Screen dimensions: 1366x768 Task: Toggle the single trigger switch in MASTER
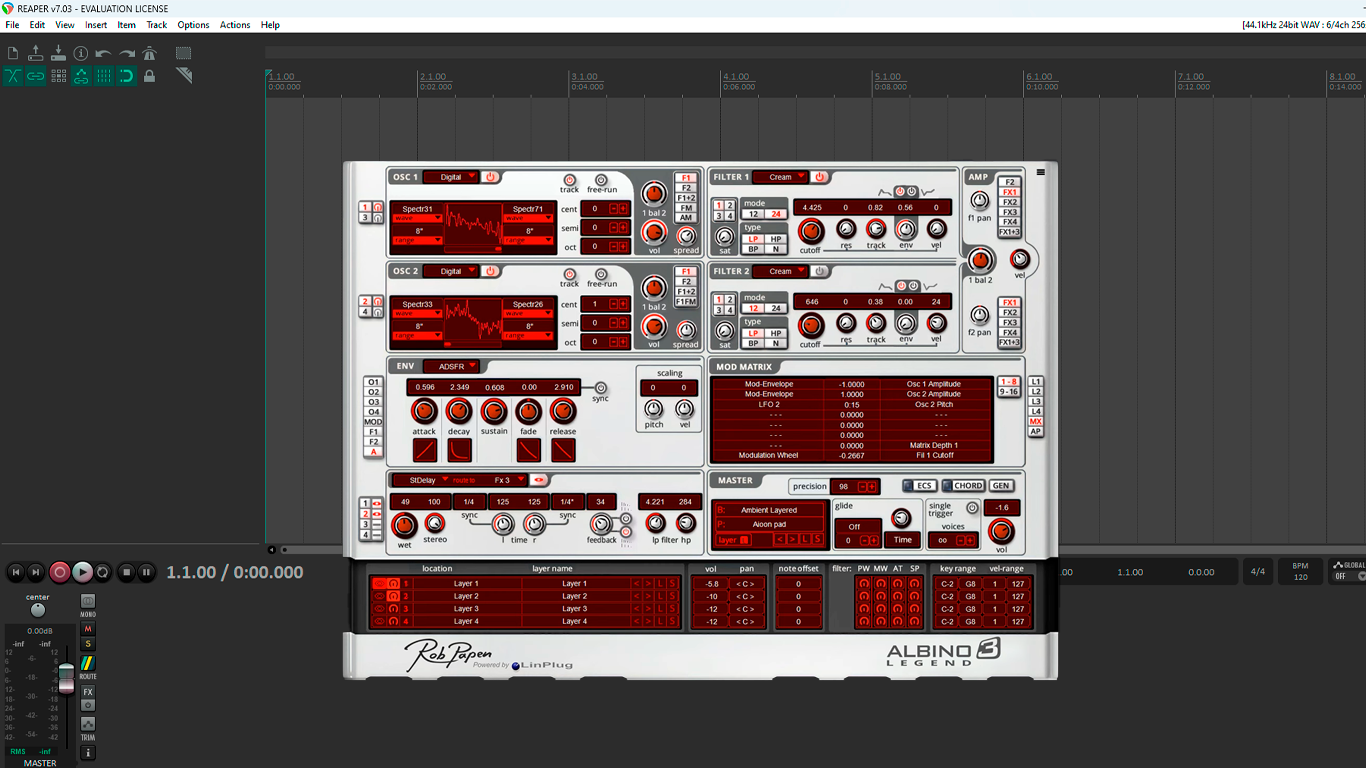(x=972, y=508)
